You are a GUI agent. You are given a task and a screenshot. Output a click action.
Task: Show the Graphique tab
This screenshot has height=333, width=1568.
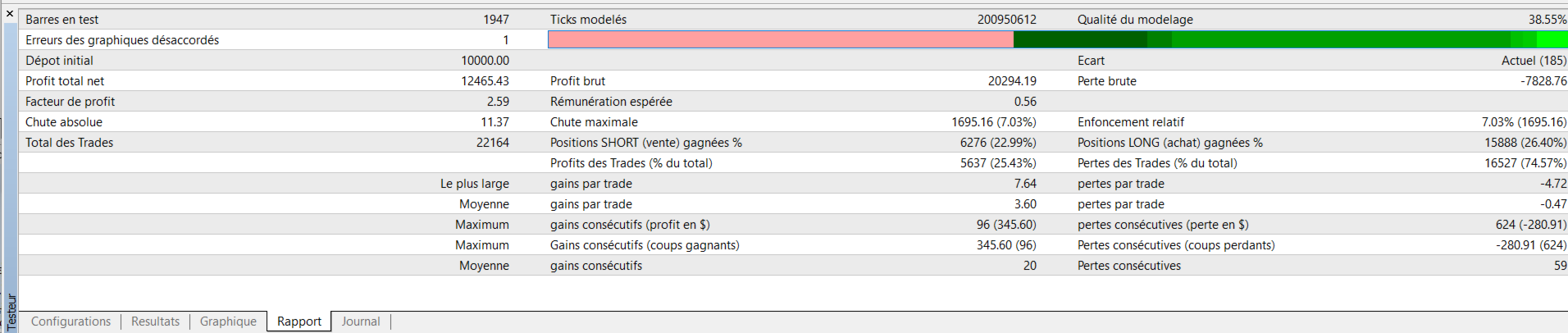point(228,322)
